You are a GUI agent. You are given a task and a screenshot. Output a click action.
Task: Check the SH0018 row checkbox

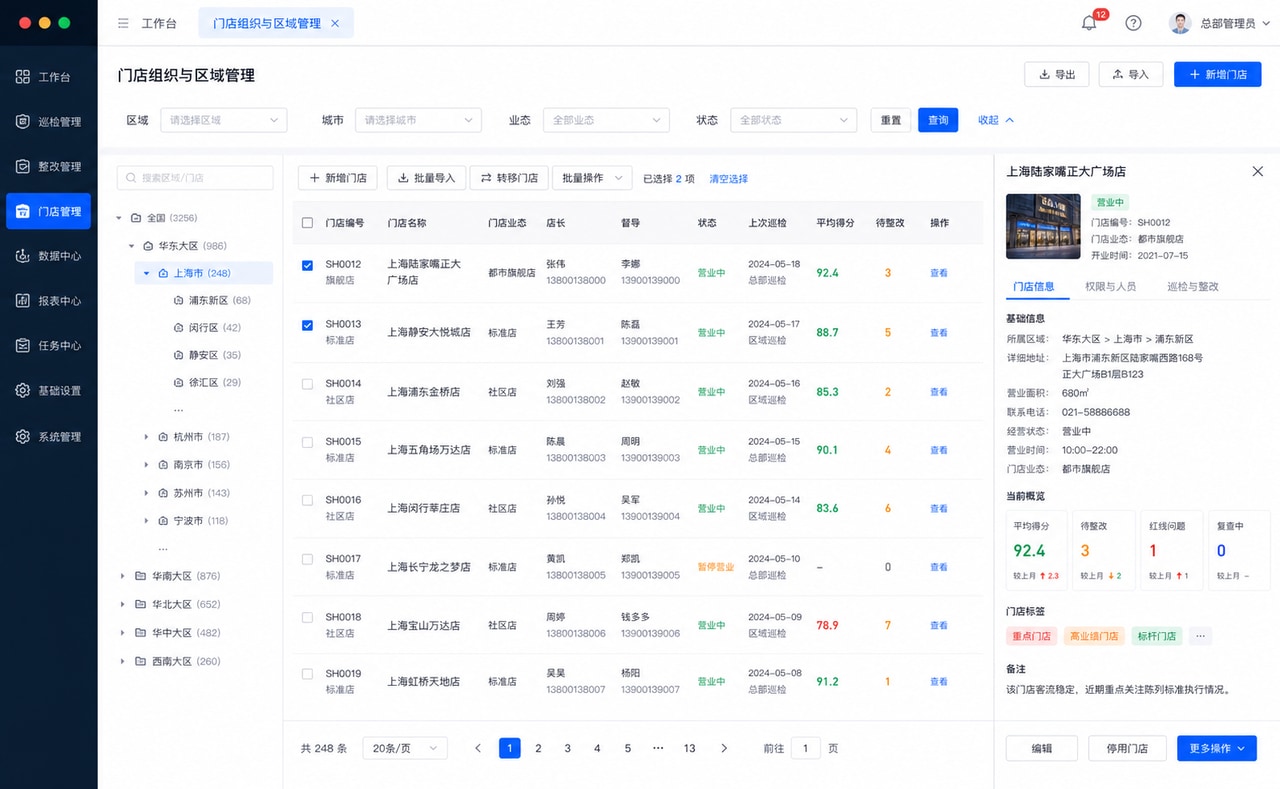(x=307, y=617)
